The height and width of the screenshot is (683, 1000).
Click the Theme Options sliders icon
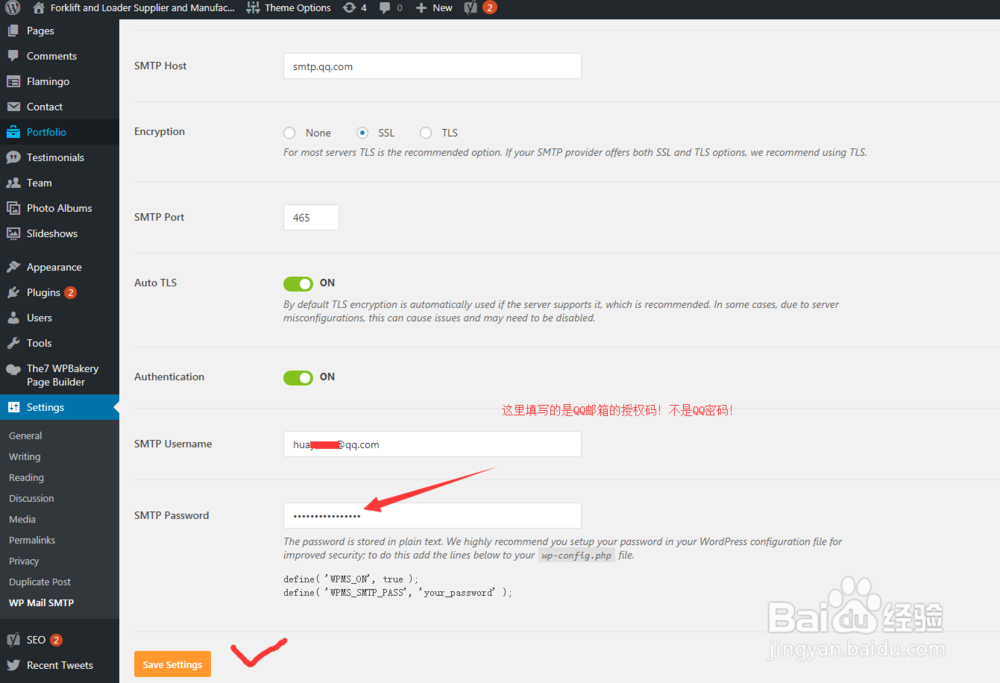coord(253,8)
